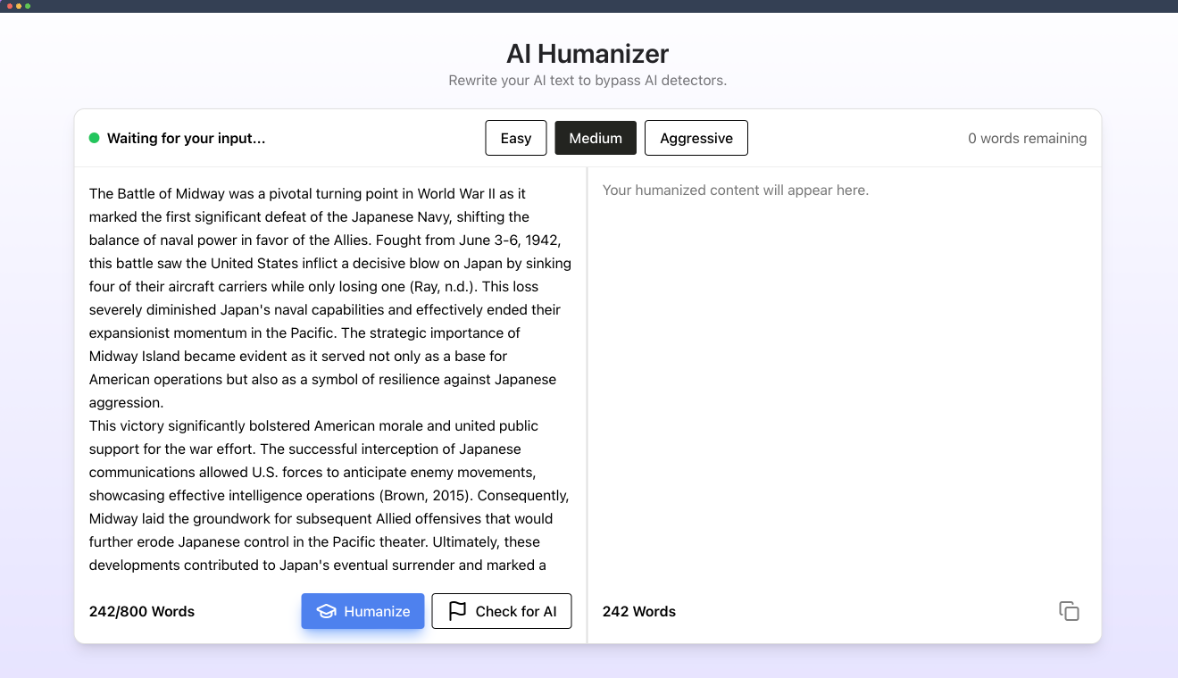Screen dimensions: 1178x678
Task: Switch from Medium to Aggressive strength
Action: tap(696, 138)
